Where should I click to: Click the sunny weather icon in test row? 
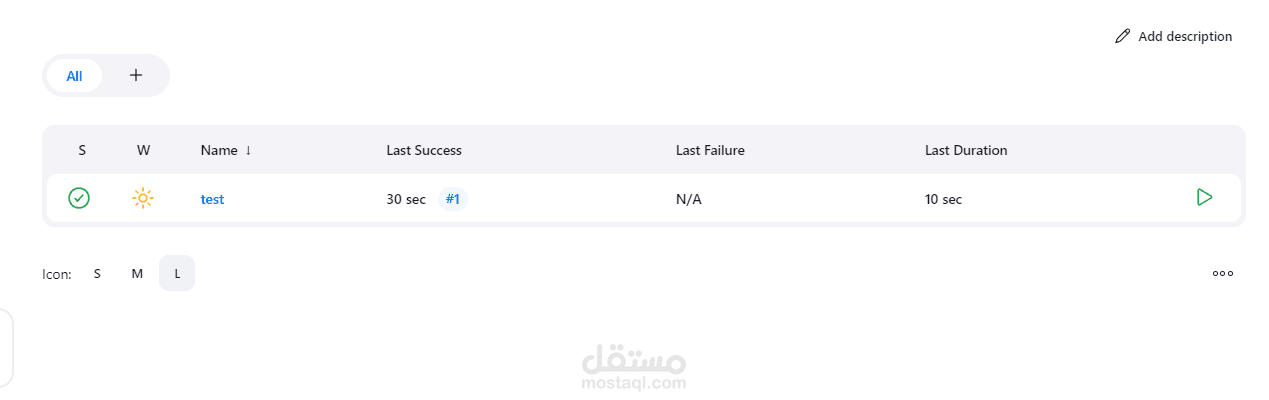pos(143,198)
